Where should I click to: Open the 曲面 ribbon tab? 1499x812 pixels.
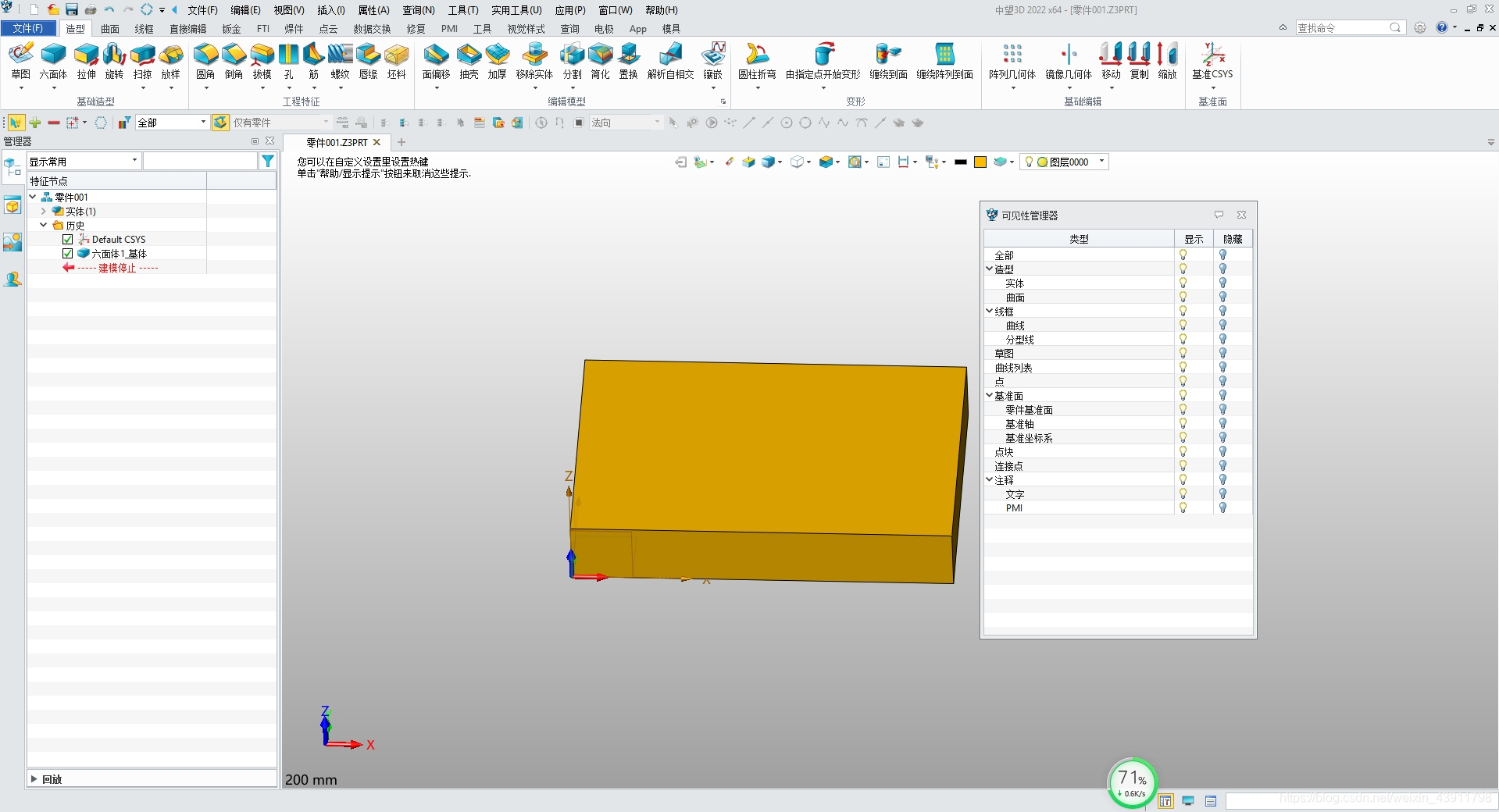[110, 29]
